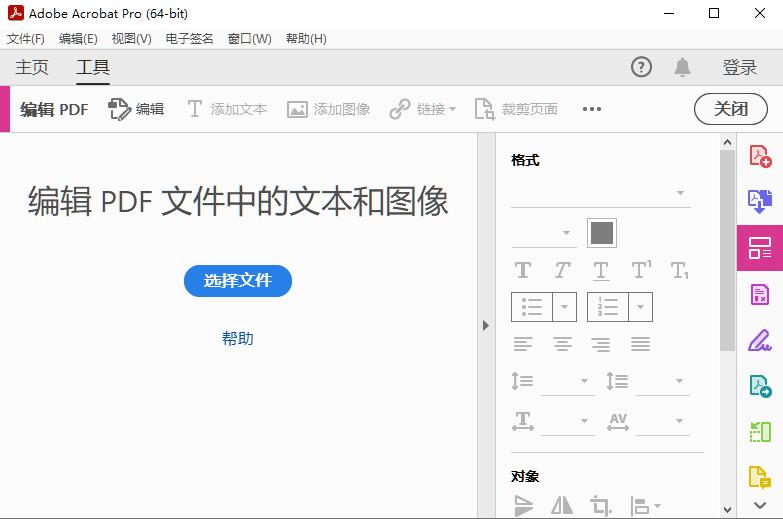Click the format panel scroll up arrow
Image resolution: width=783 pixels, height=519 pixels.
pyautogui.click(x=728, y=142)
